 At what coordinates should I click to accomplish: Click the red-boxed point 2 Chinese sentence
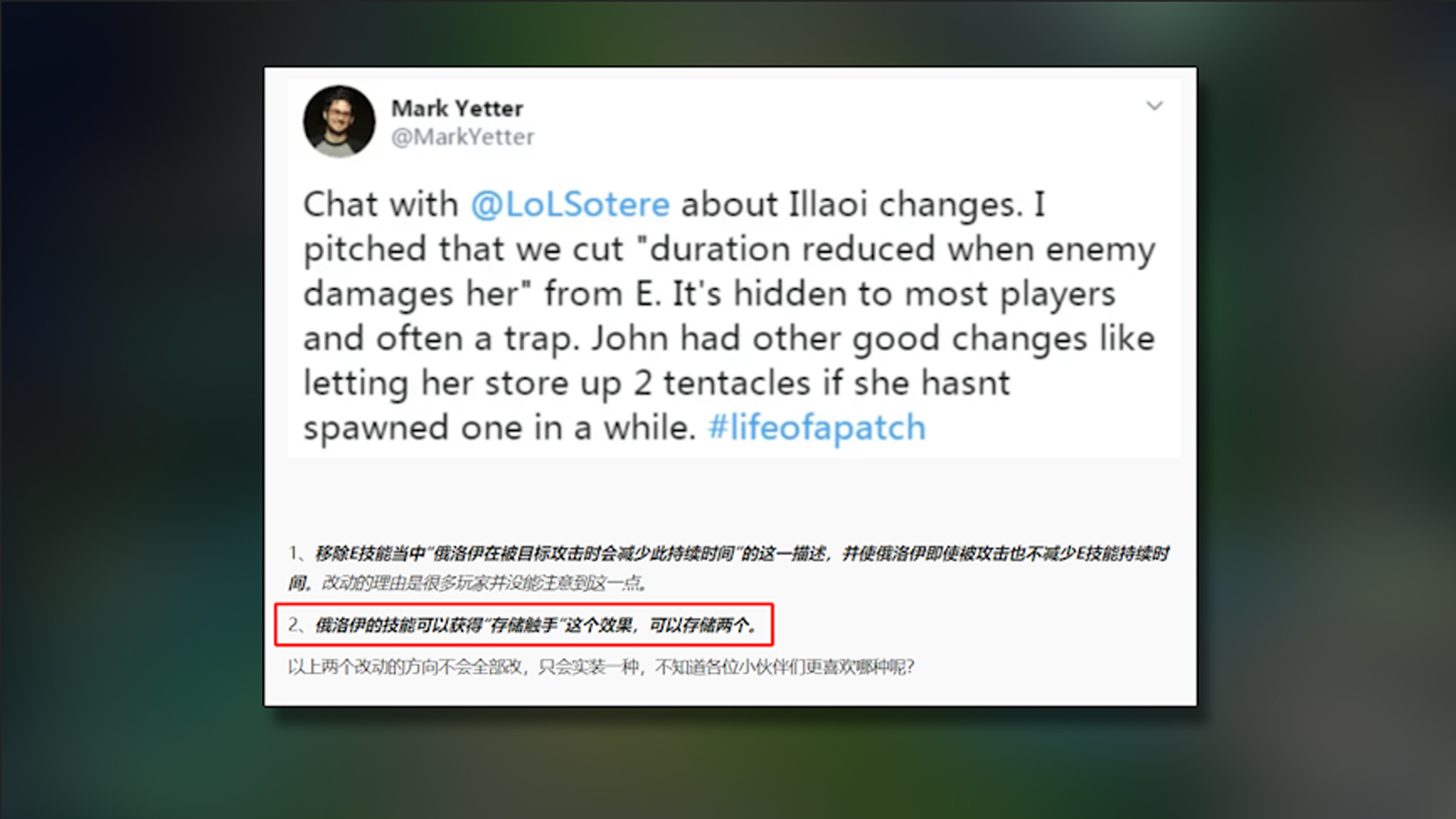(x=537, y=625)
